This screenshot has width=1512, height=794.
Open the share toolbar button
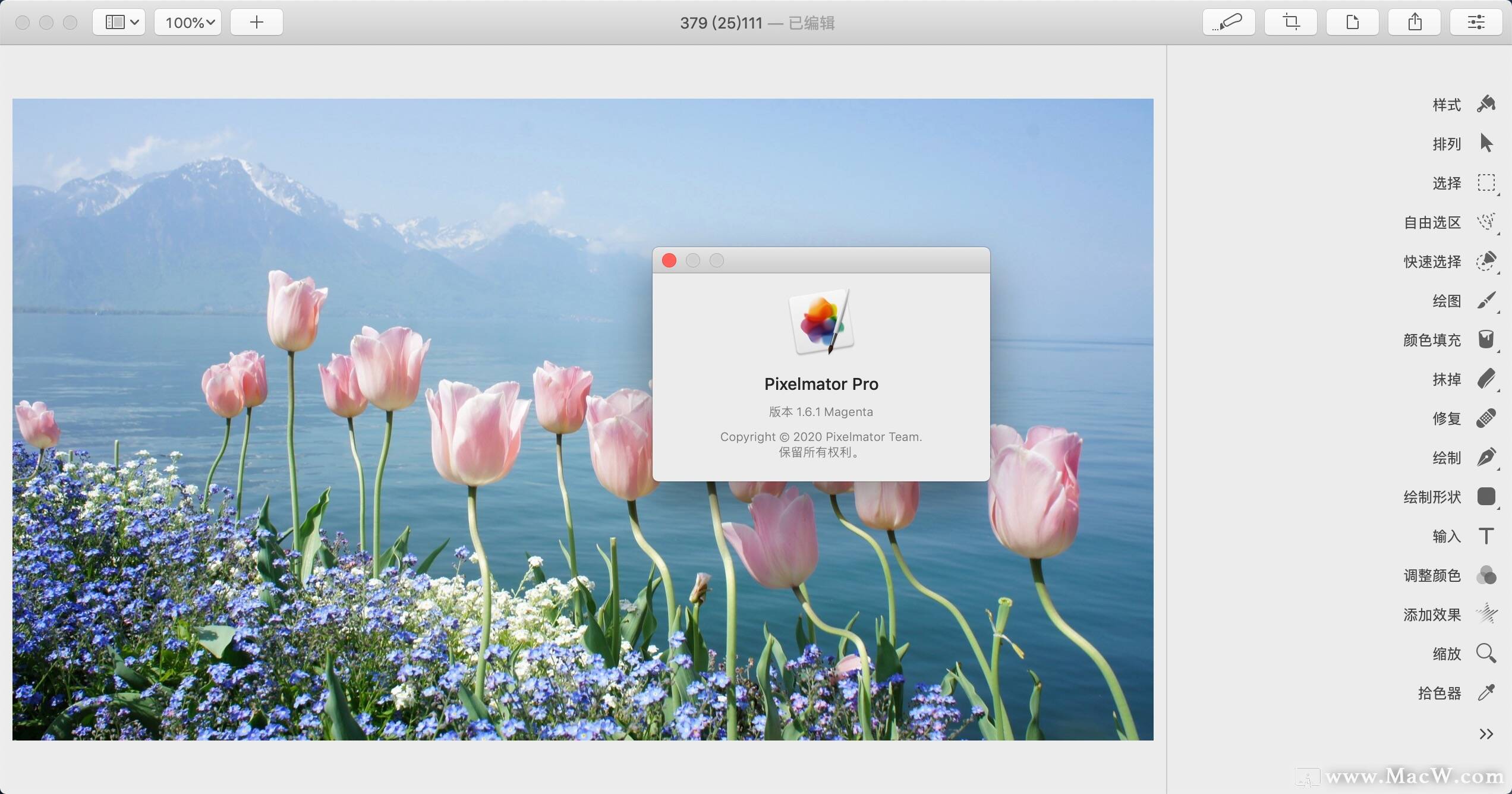click(x=1414, y=23)
